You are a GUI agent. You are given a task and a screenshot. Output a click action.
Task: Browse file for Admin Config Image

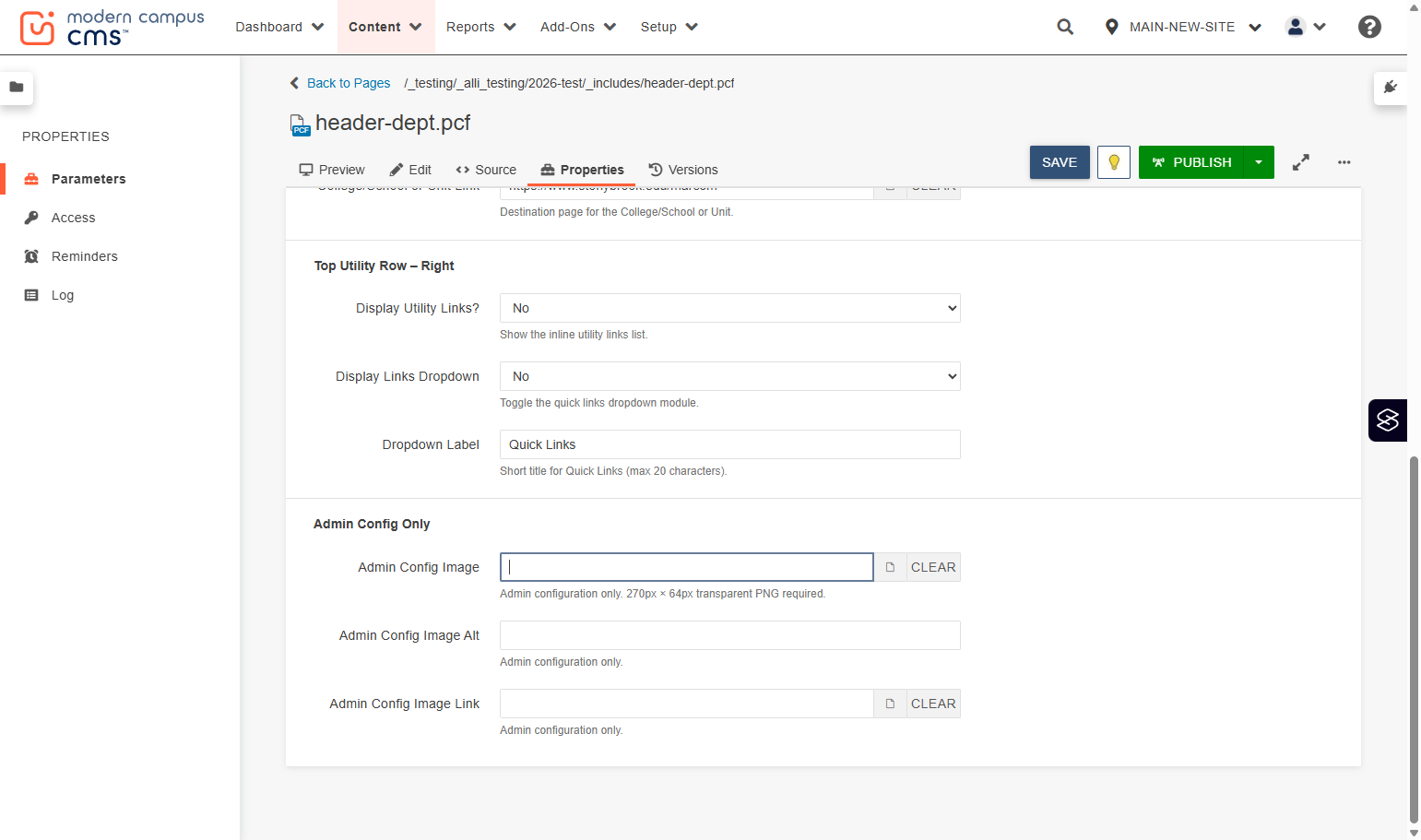pyautogui.click(x=890, y=567)
